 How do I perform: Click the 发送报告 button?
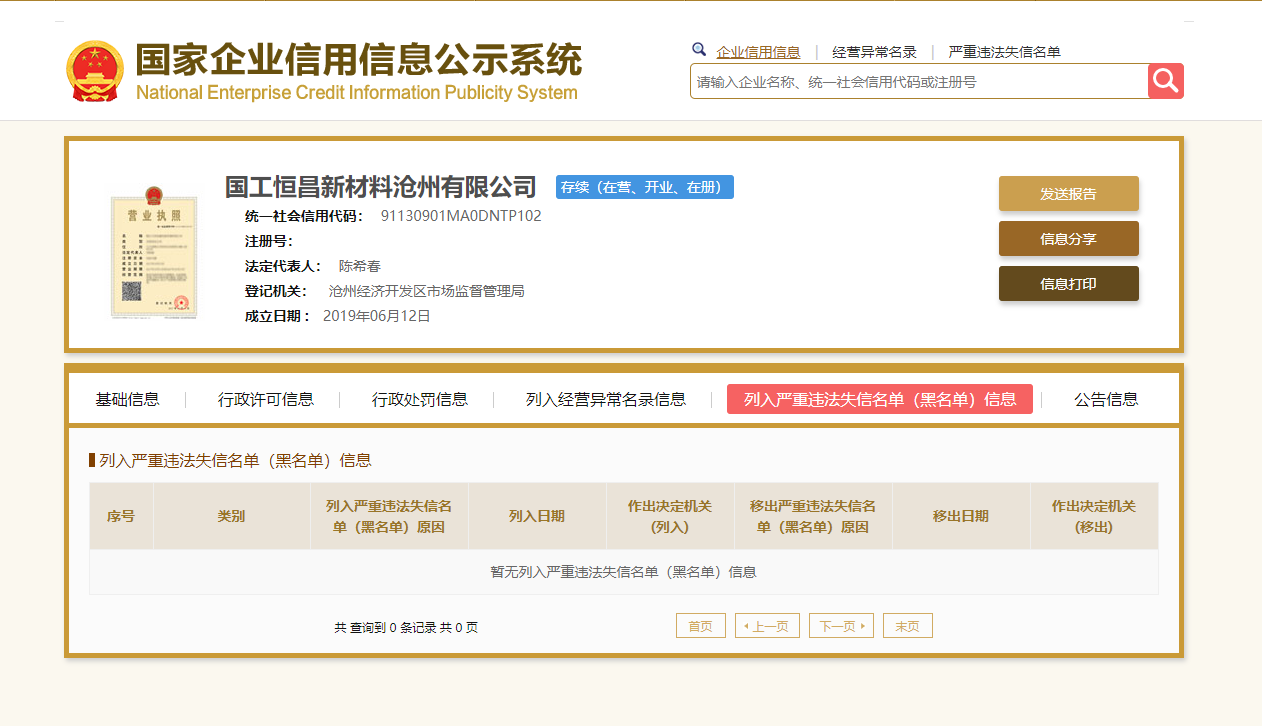point(1068,194)
